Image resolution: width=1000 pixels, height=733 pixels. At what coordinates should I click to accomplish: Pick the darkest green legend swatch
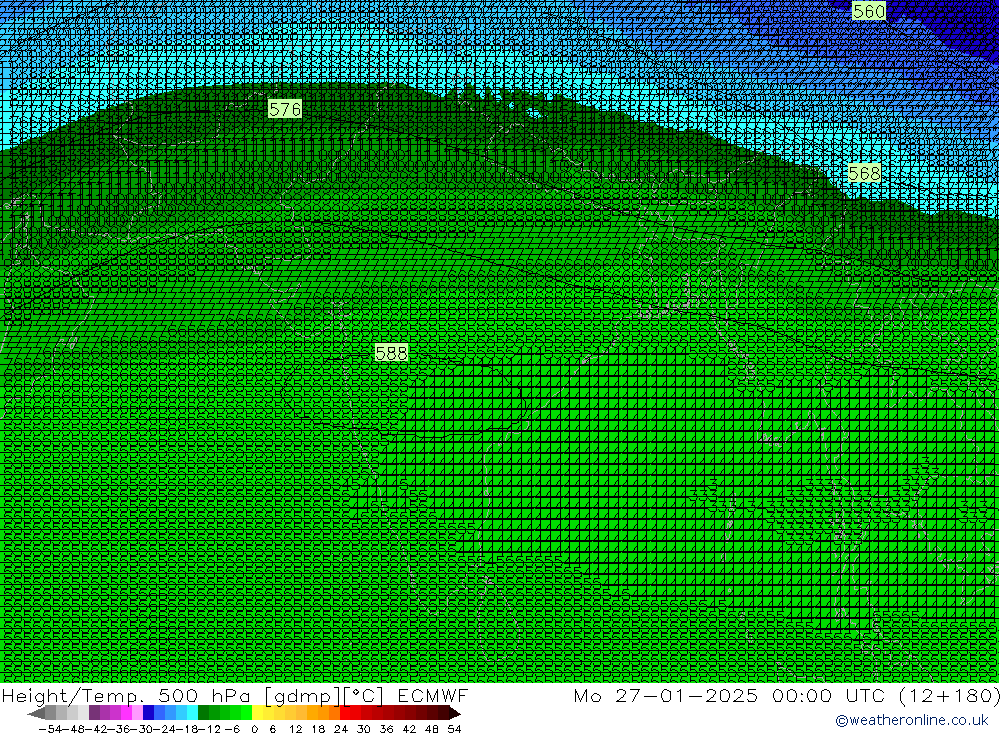(203, 713)
